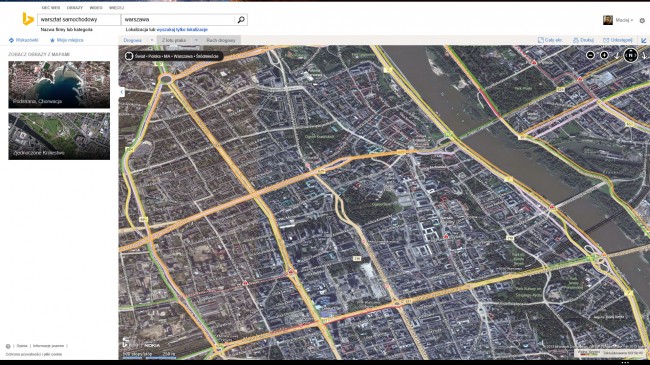The height and width of the screenshot is (365, 650).
Task: Expand the Z lotu ptaka dropdown arrow
Action: [x=196, y=40]
